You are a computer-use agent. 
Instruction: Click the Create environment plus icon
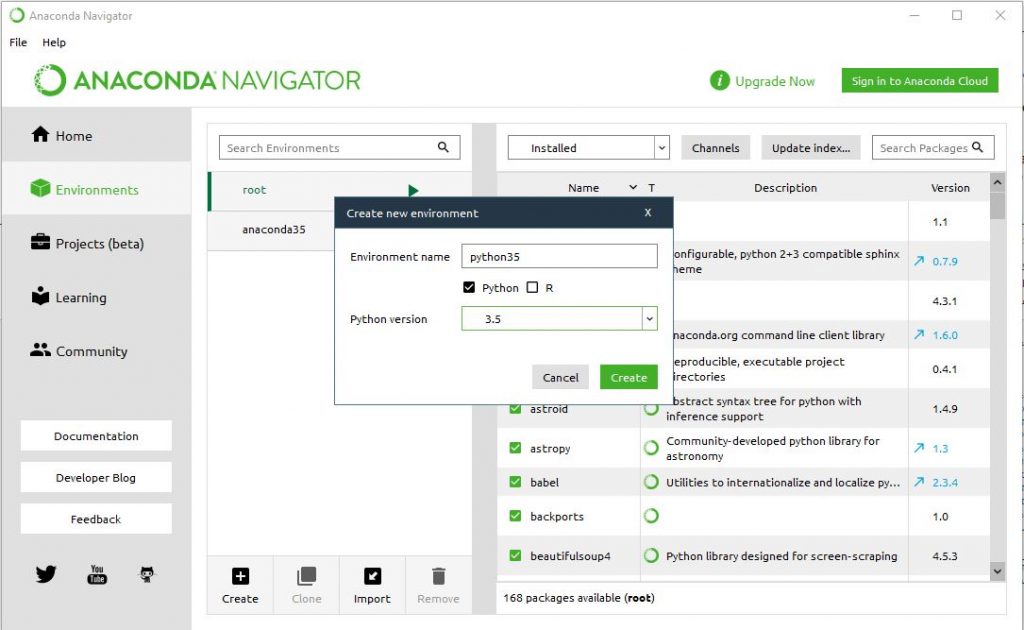(240, 577)
